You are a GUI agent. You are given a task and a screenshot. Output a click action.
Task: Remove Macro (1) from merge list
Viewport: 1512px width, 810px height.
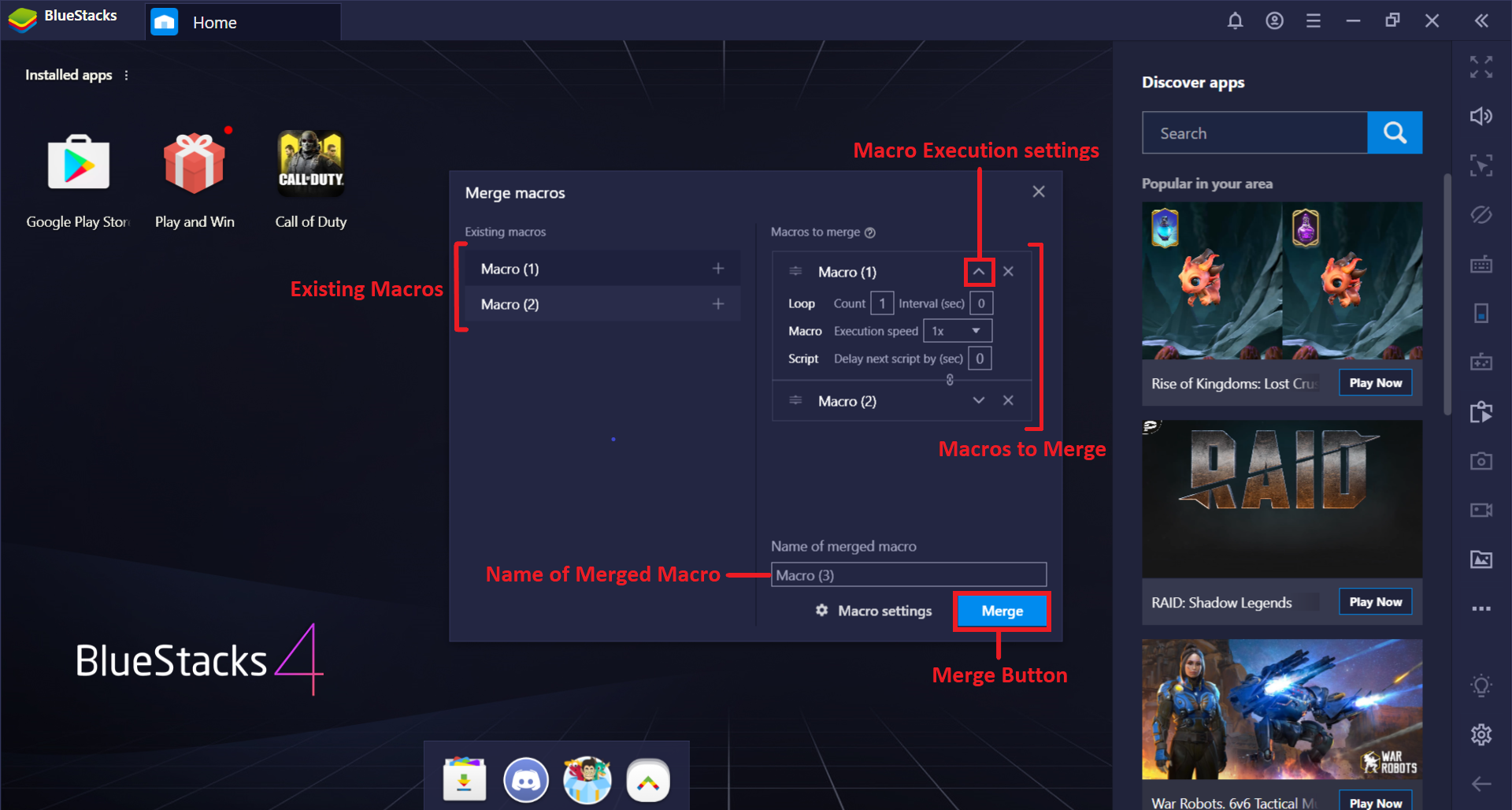click(x=1008, y=271)
